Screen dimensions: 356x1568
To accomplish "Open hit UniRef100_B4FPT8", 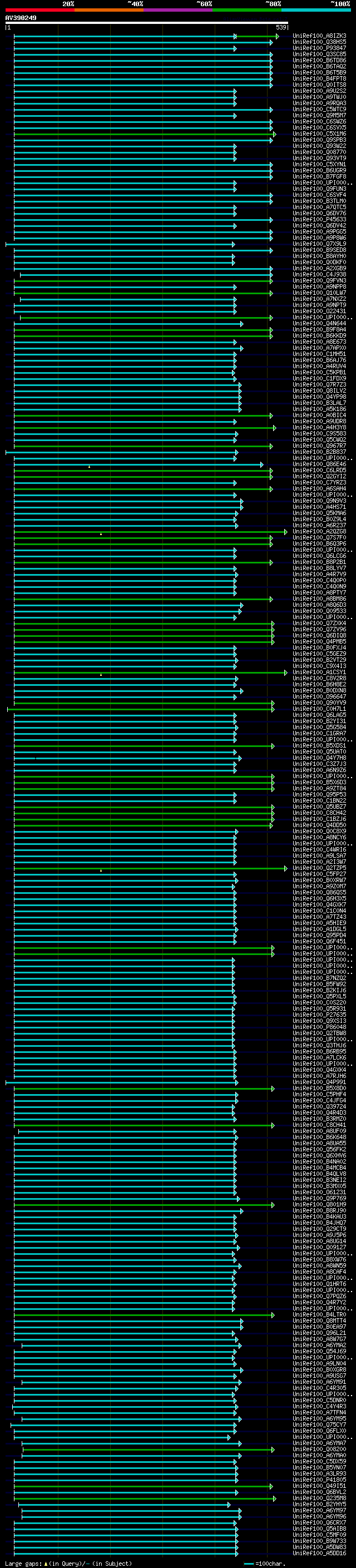I will (319, 78).
